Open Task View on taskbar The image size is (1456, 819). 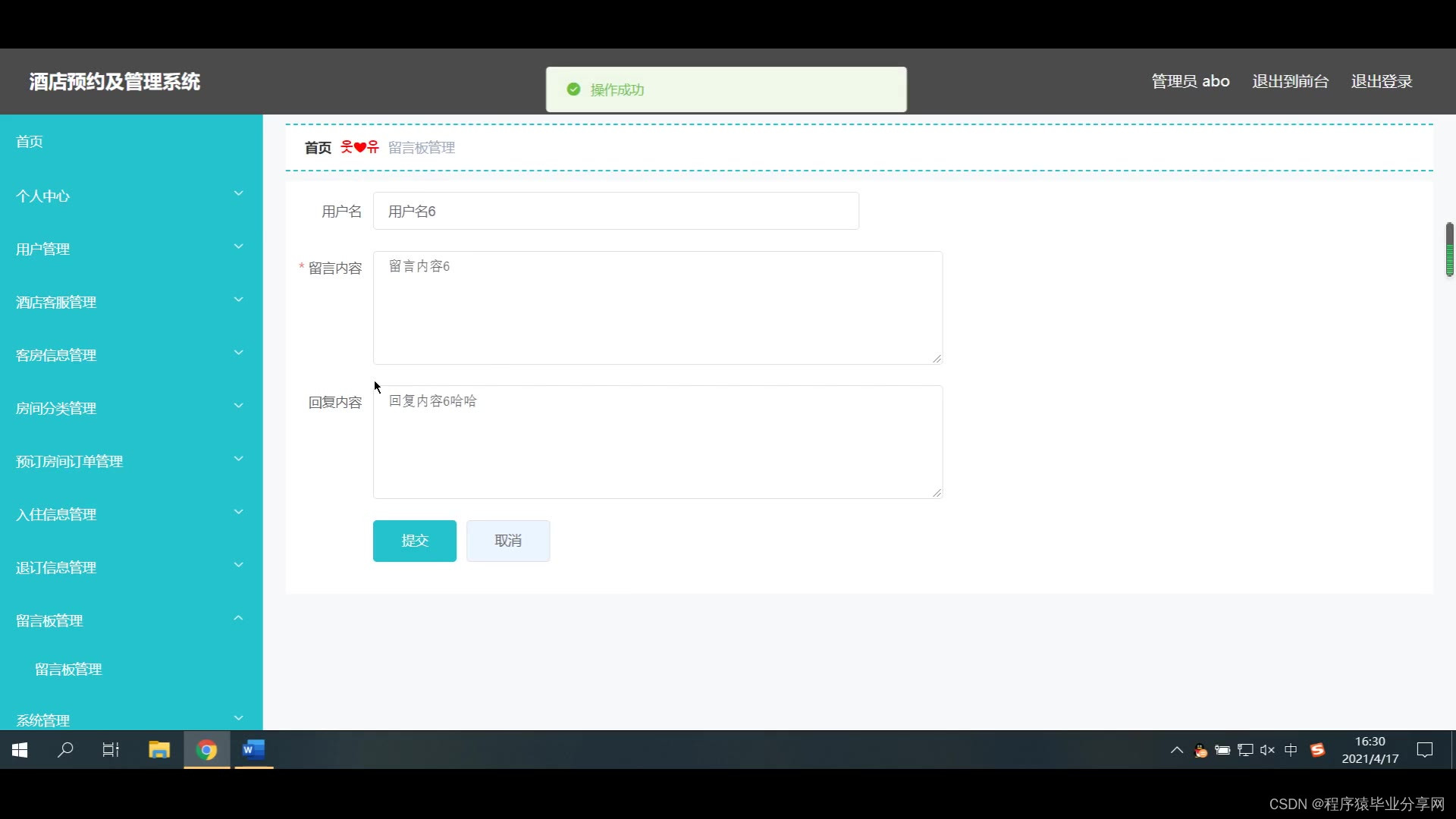point(111,750)
